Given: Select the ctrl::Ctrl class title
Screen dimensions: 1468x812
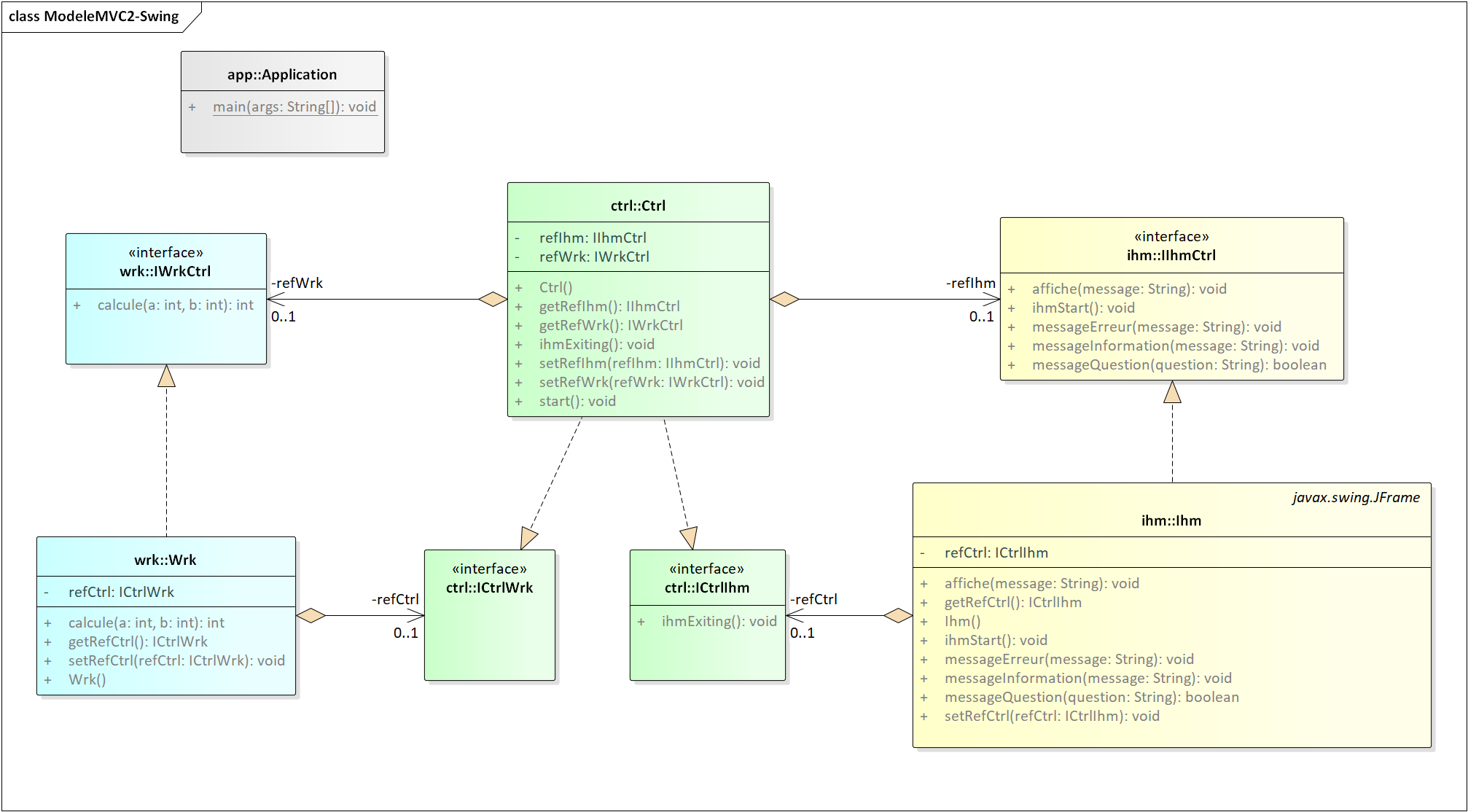Looking at the screenshot, I should click(x=638, y=206).
